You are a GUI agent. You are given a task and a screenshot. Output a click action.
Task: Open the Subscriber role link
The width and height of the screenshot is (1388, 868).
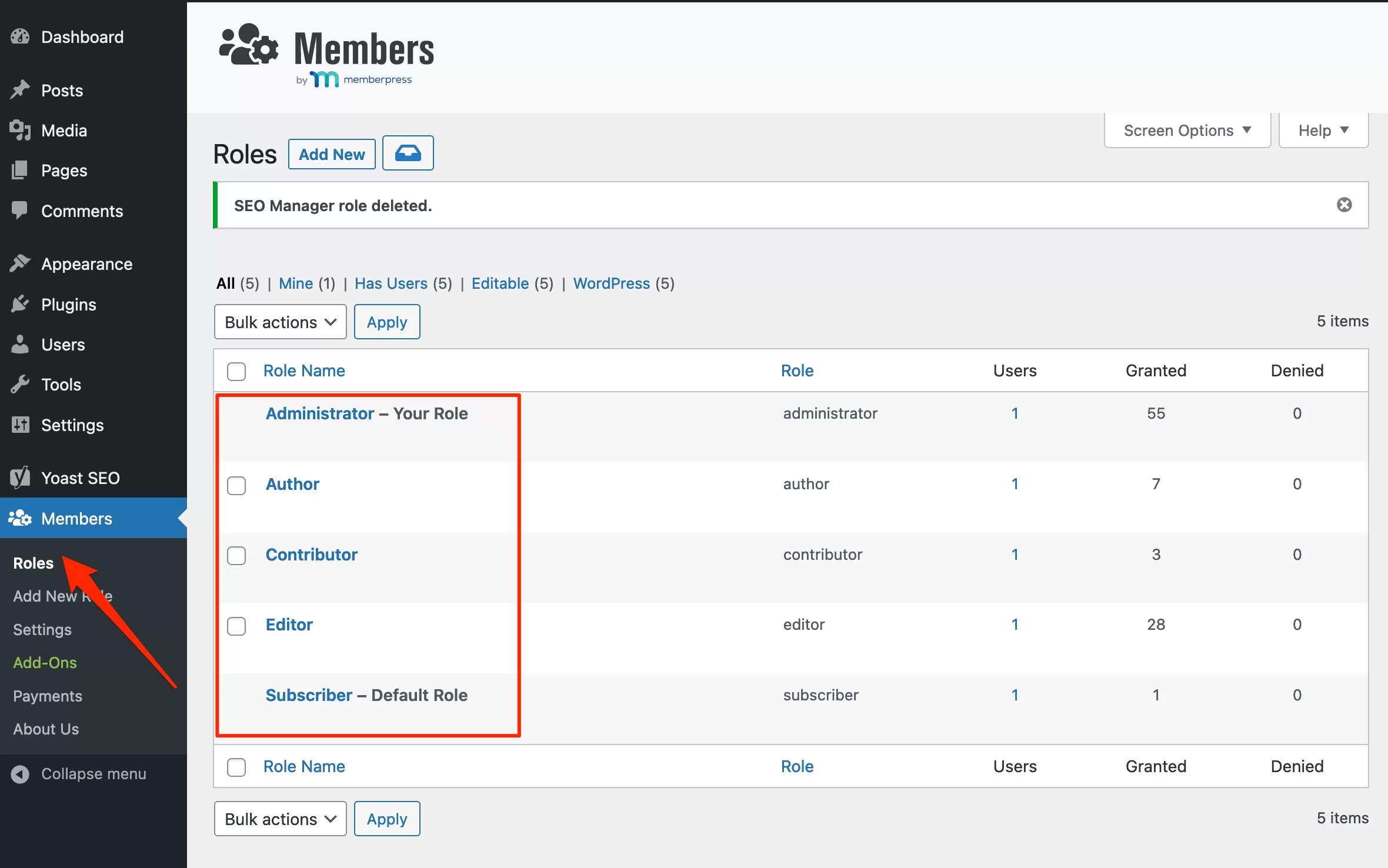point(309,695)
